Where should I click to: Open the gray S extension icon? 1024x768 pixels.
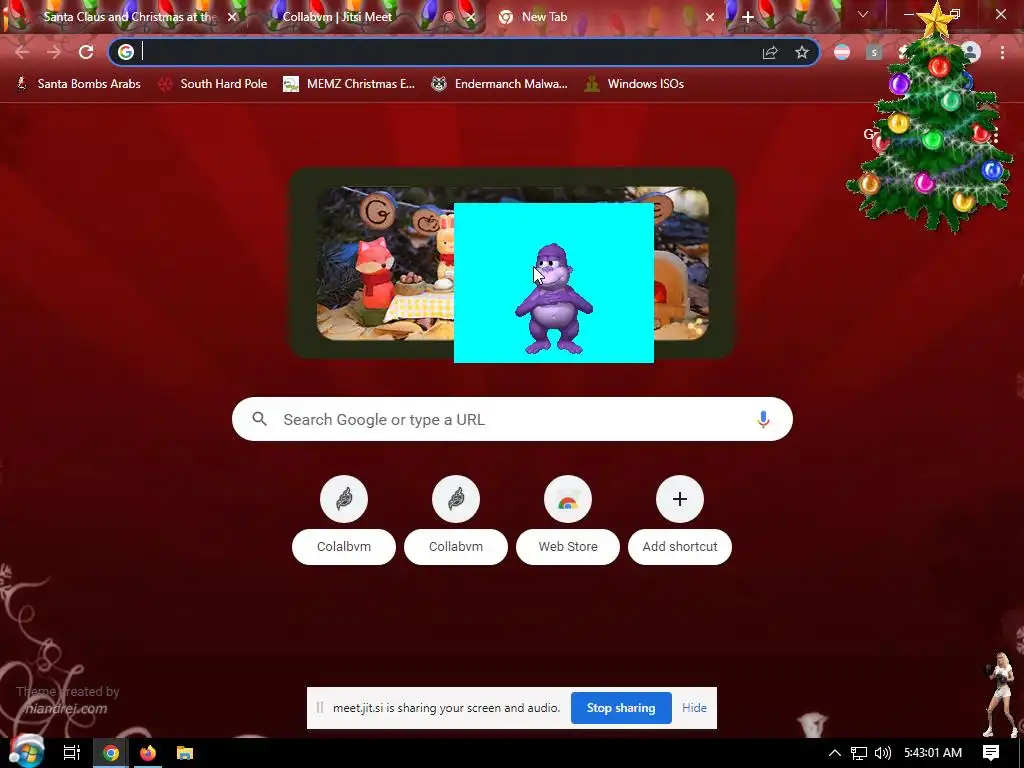pos(874,52)
